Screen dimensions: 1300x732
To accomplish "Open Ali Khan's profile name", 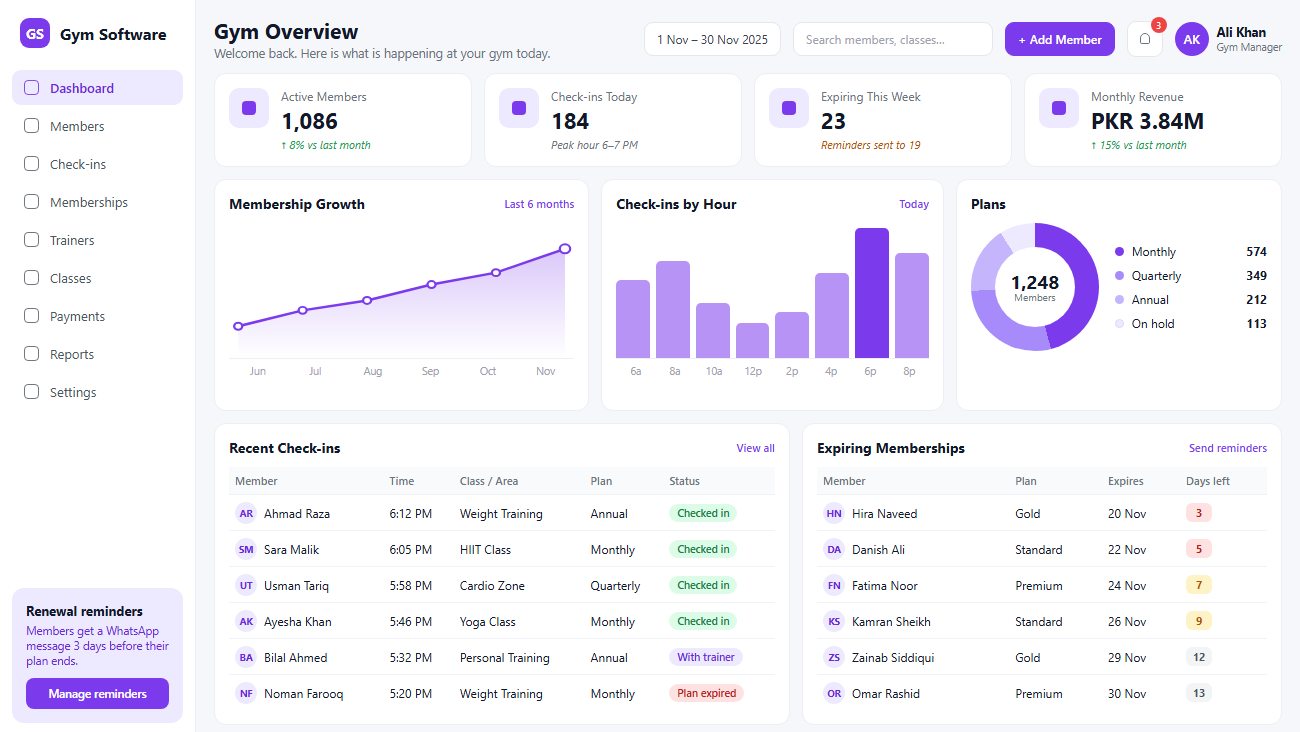I will point(1241,32).
